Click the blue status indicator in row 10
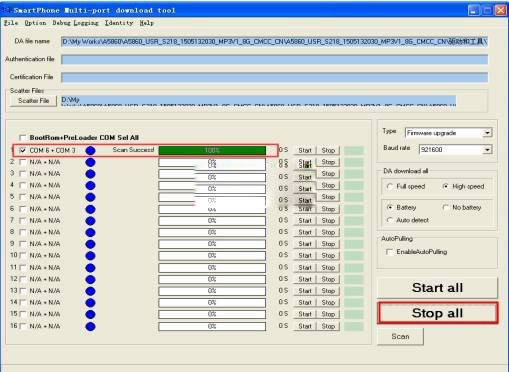This screenshot has height=372, width=509. point(90,256)
